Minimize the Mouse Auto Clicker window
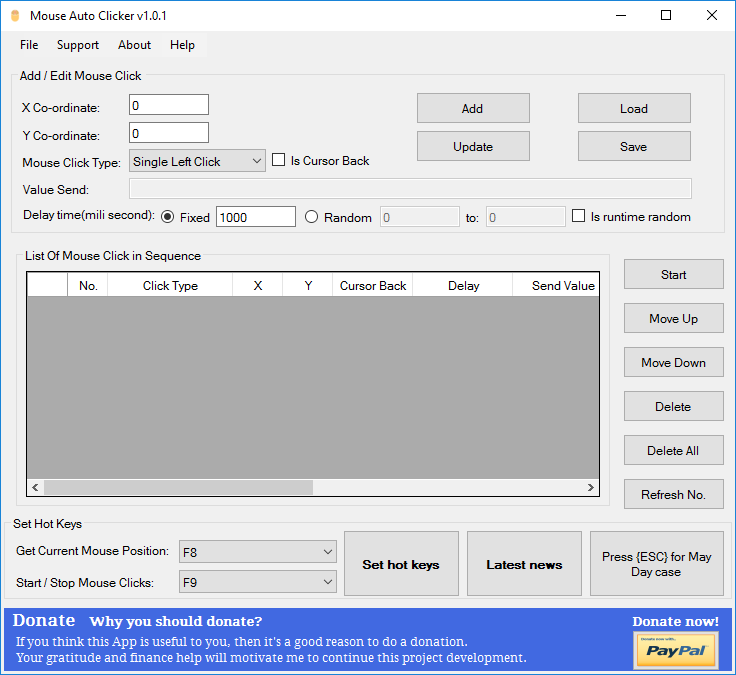This screenshot has width=736, height=675. [x=621, y=15]
